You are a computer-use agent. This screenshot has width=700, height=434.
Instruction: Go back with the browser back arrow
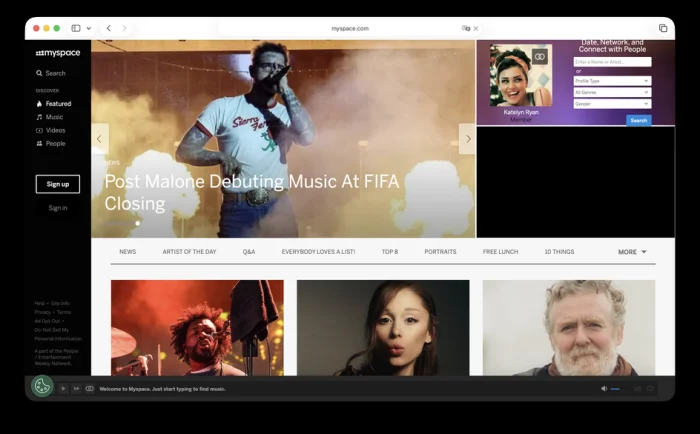(x=108, y=28)
